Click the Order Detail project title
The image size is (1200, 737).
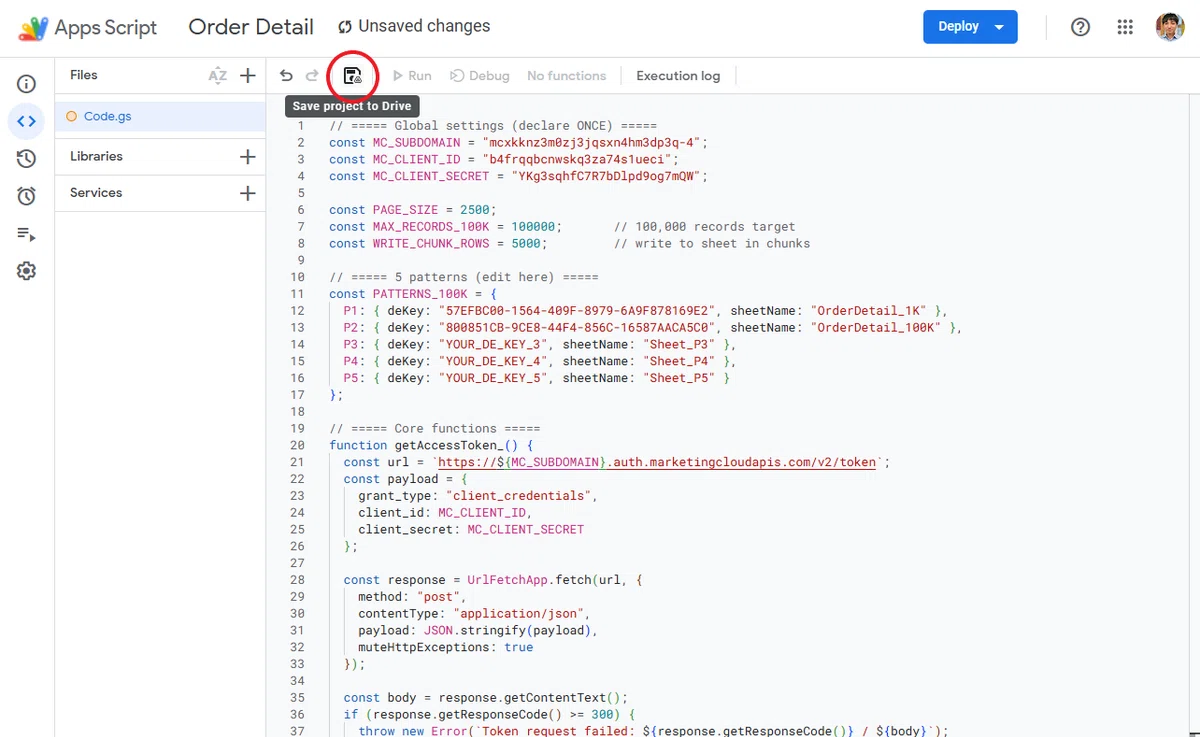point(251,27)
